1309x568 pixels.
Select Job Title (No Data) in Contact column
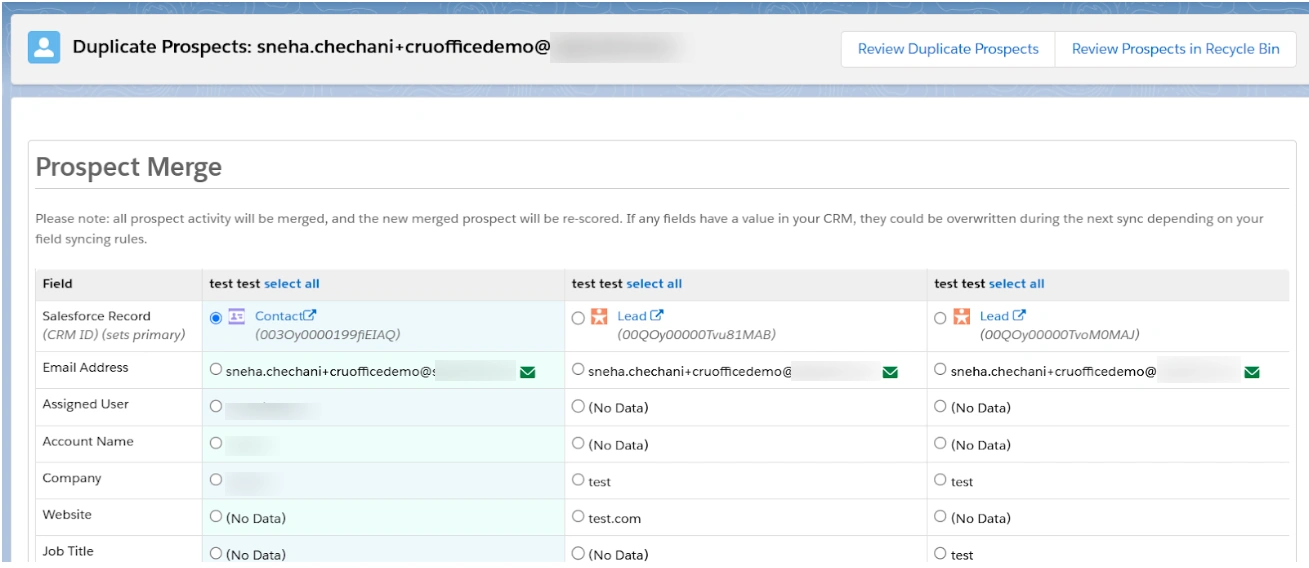tap(216, 553)
